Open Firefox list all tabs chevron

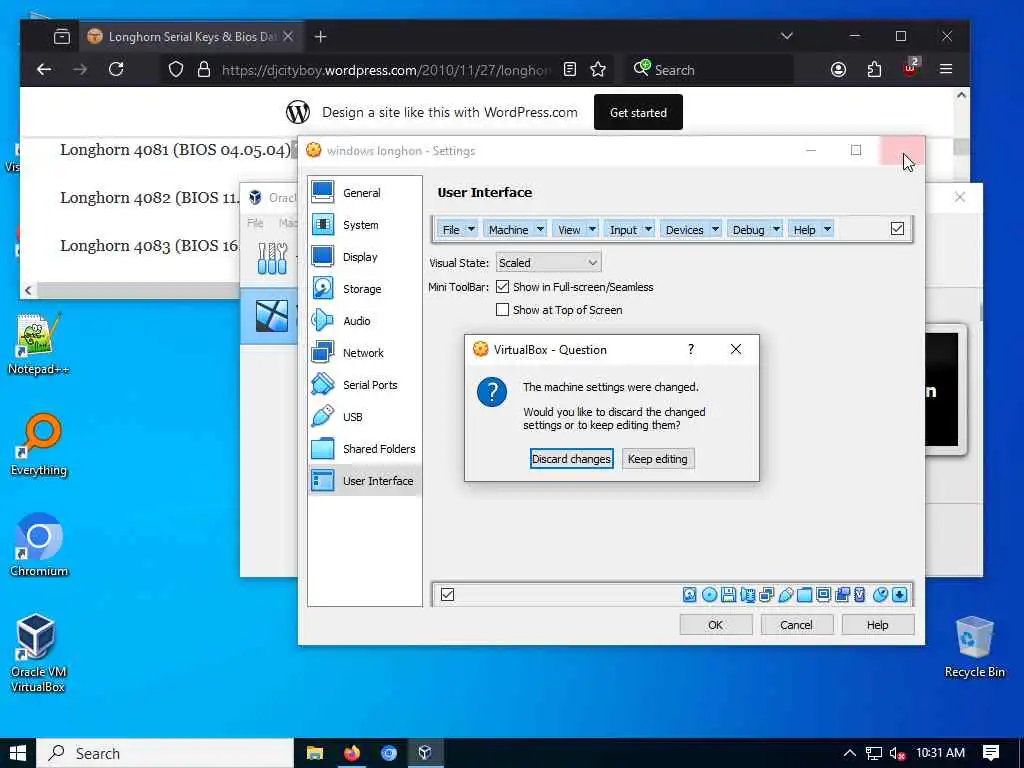pos(787,36)
